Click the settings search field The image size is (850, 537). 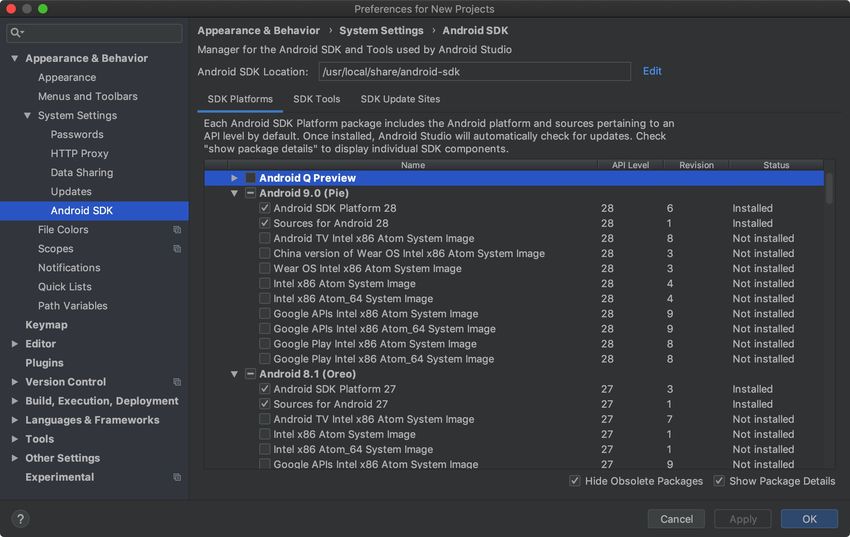point(94,33)
